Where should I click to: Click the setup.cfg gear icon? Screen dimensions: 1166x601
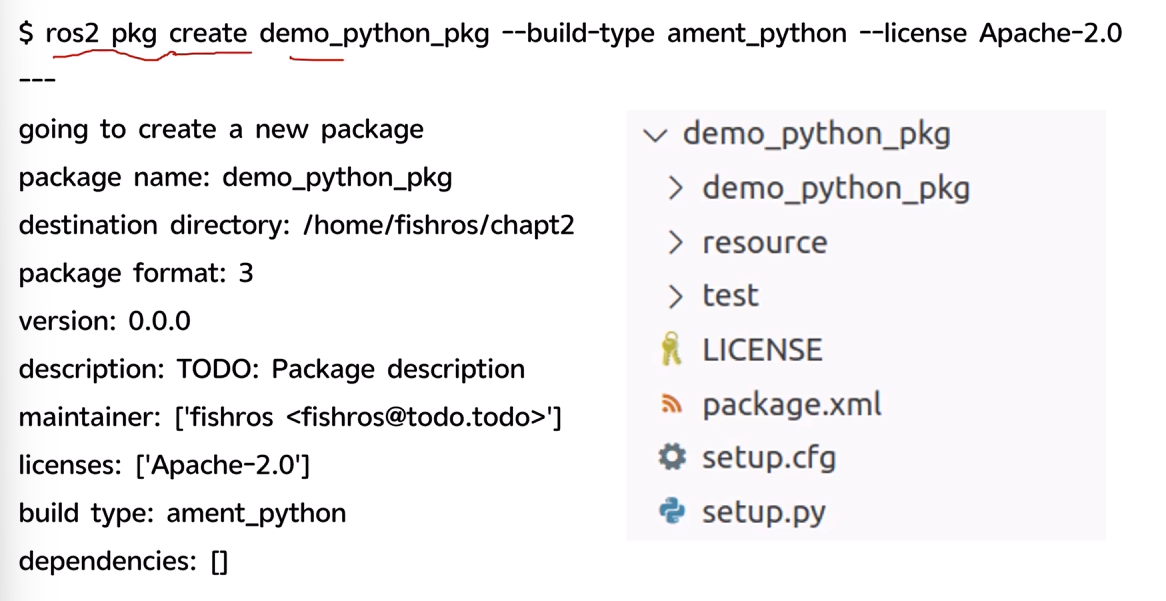(671, 457)
